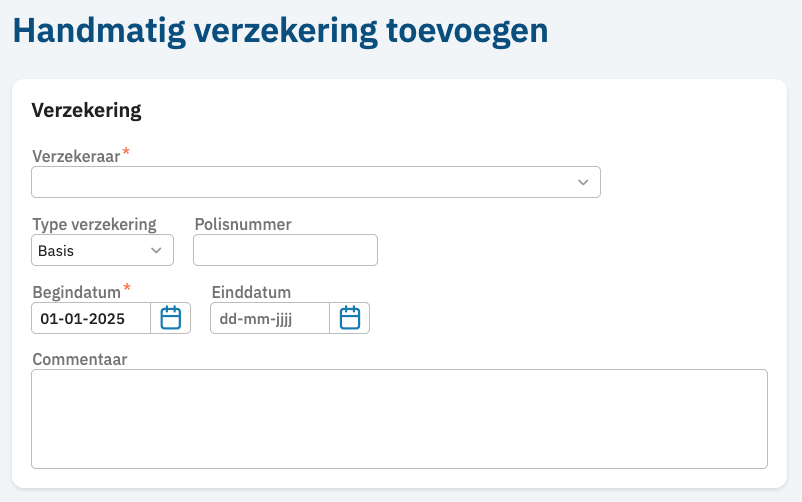Expand the Type verzekering chevron arrow

(156, 250)
